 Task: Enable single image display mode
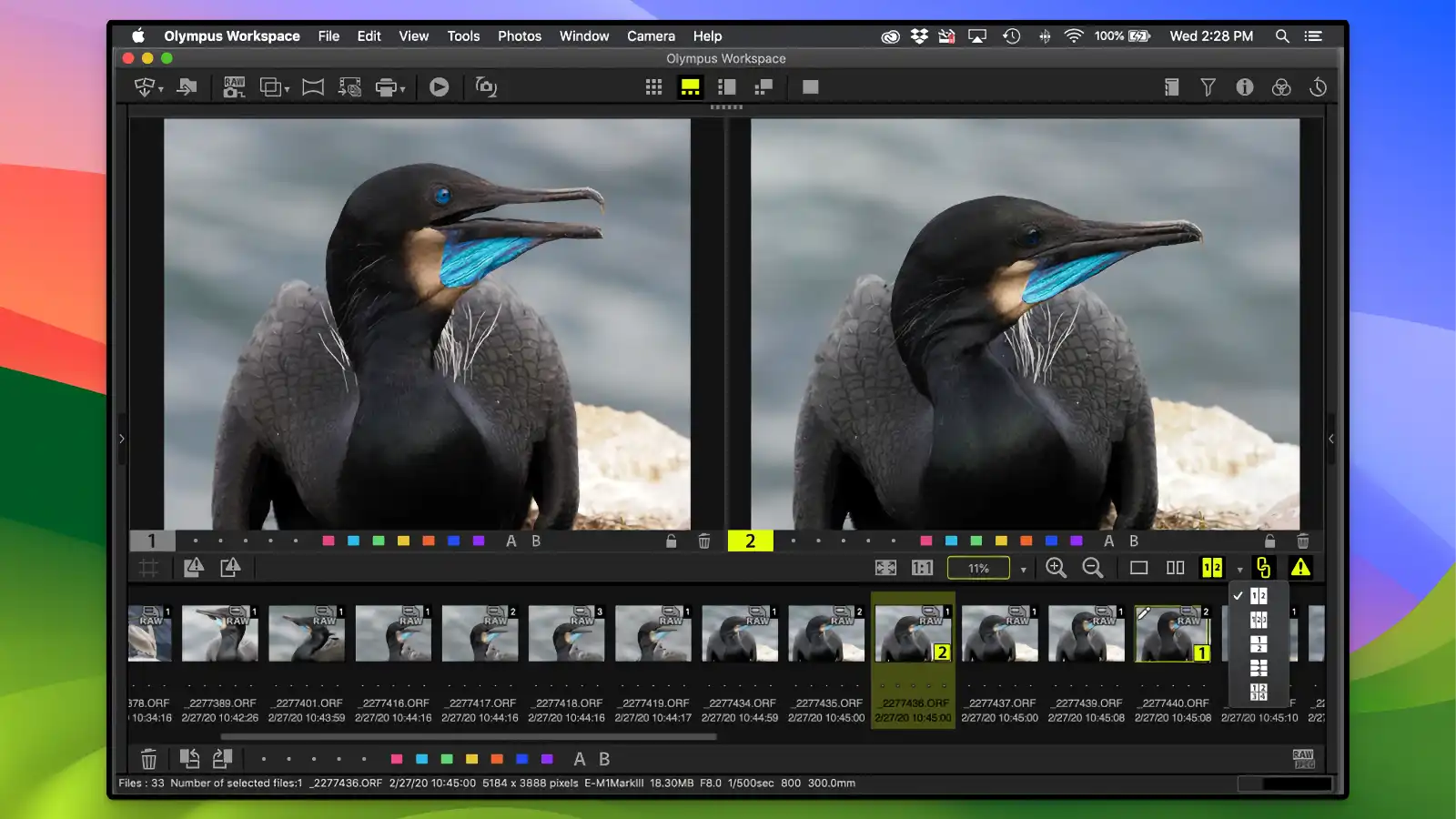(x=1139, y=568)
